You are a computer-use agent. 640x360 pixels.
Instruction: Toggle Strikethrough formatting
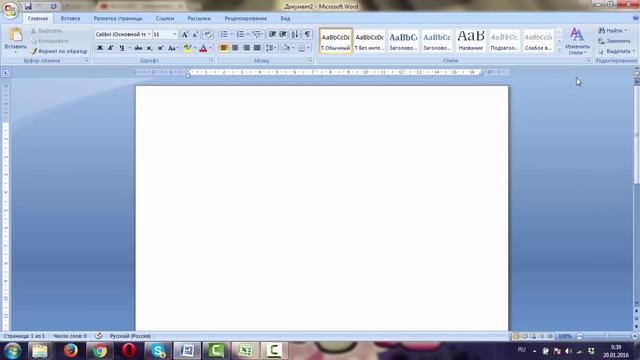(x=138, y=48)
